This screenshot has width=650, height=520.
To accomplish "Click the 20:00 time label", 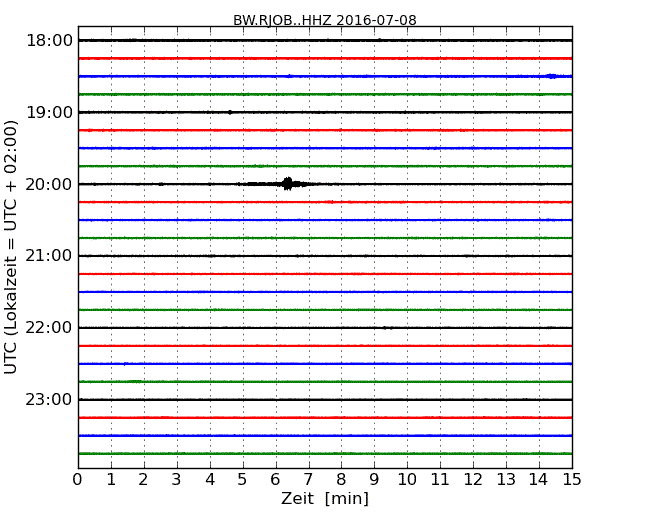I will click(x=50, y=184).
